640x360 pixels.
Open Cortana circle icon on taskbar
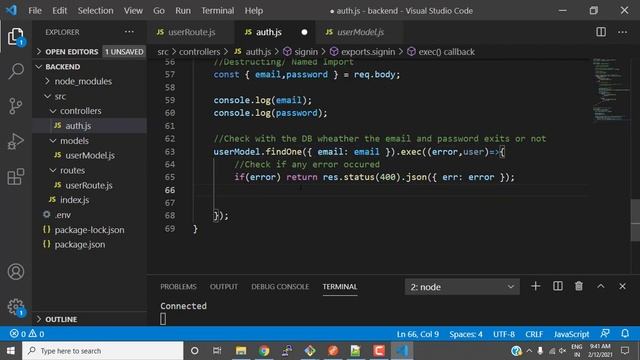(x=195, y=351)
